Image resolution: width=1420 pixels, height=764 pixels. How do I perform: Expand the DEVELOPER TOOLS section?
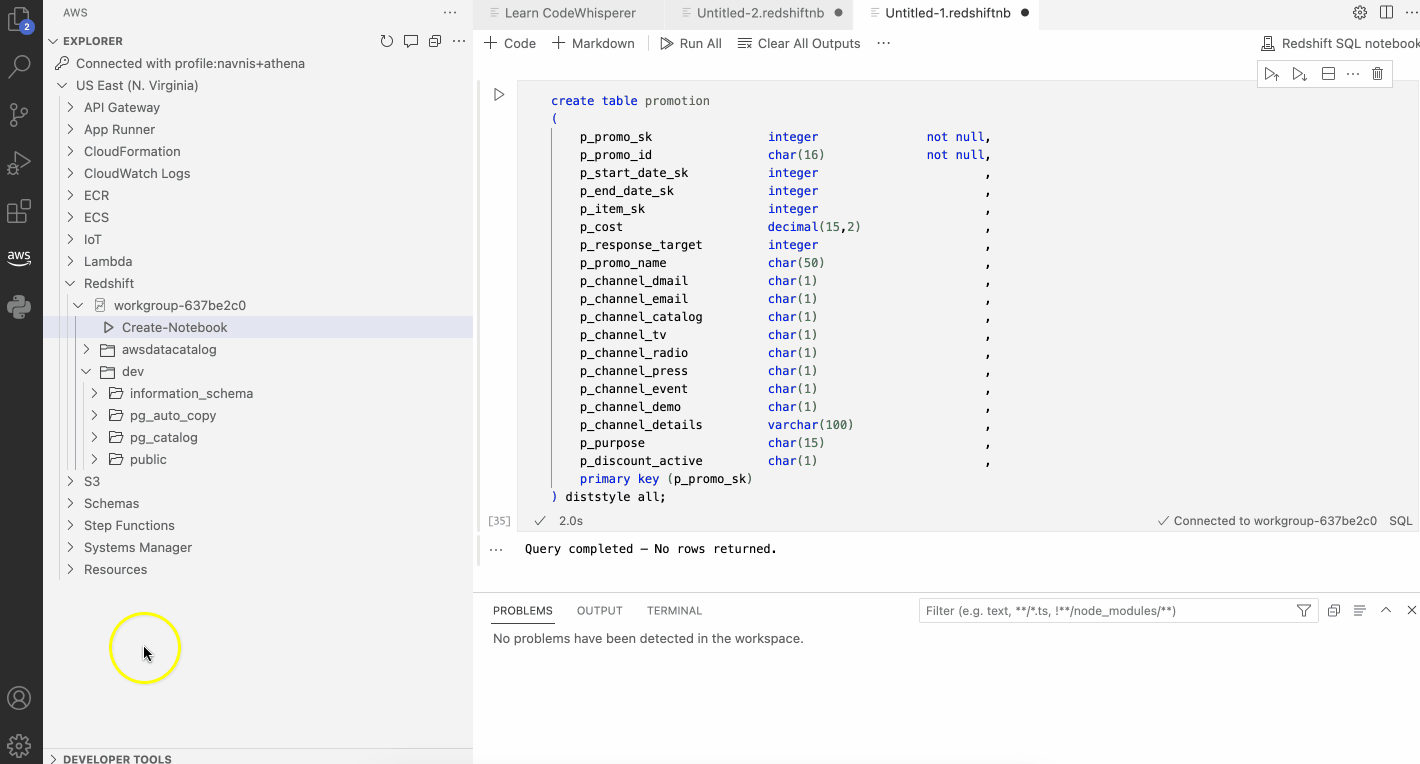click(x=53, y=759)
